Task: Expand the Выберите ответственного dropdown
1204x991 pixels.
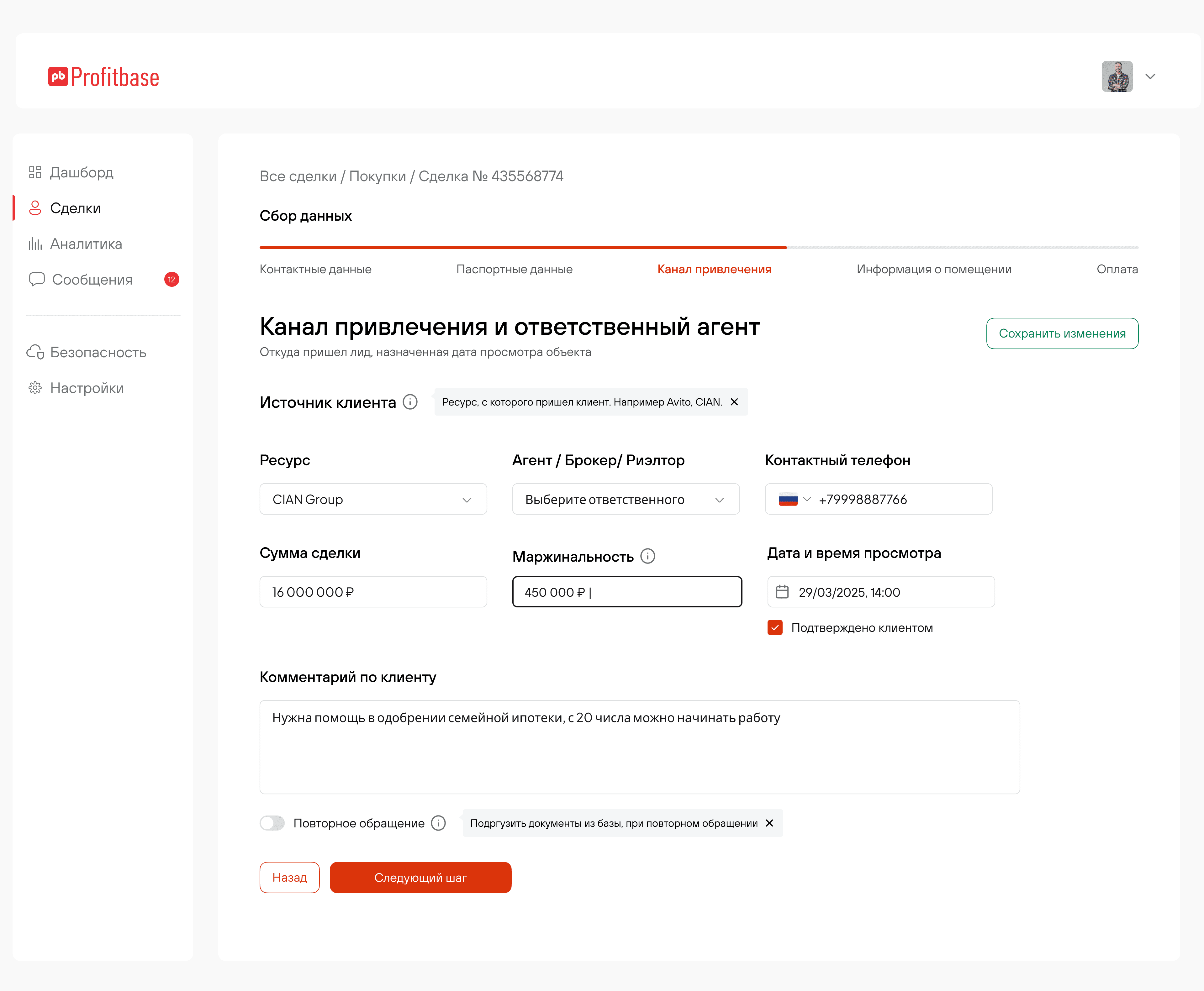Action: 626,500
